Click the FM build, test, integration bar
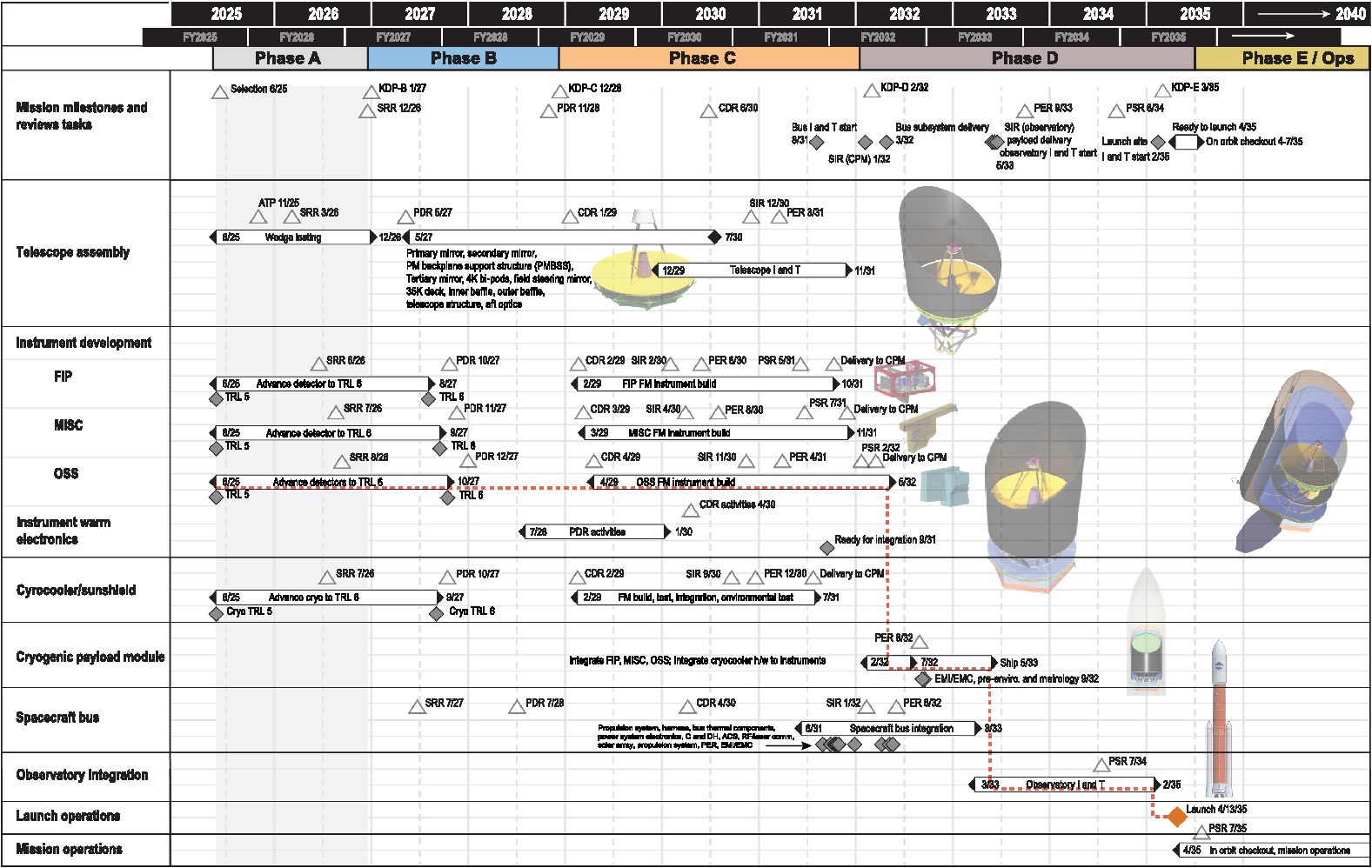 coord(696,598)
